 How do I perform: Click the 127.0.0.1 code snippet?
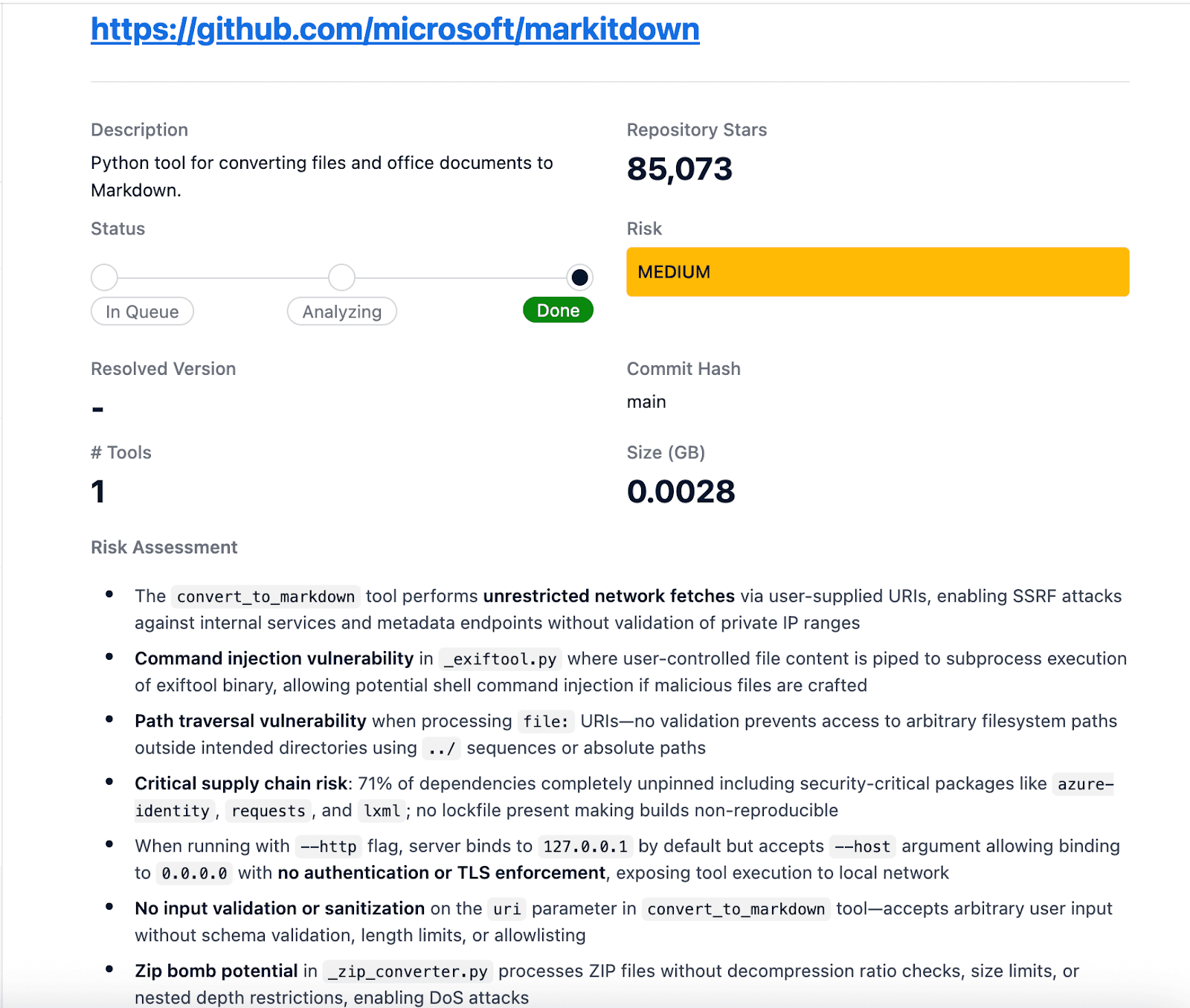pos(585,847)
